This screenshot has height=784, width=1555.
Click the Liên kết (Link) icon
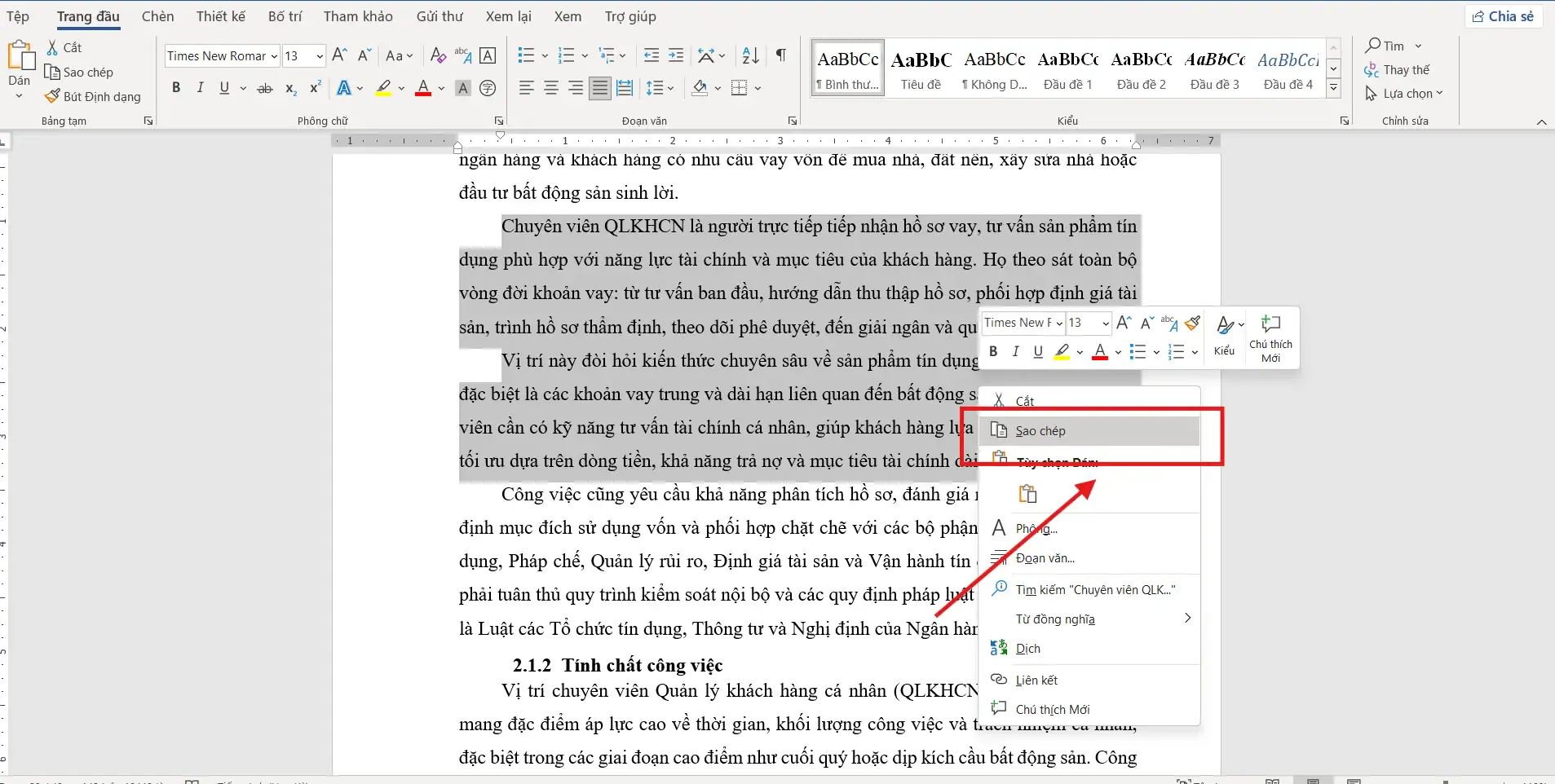[x=1036, y=679]
